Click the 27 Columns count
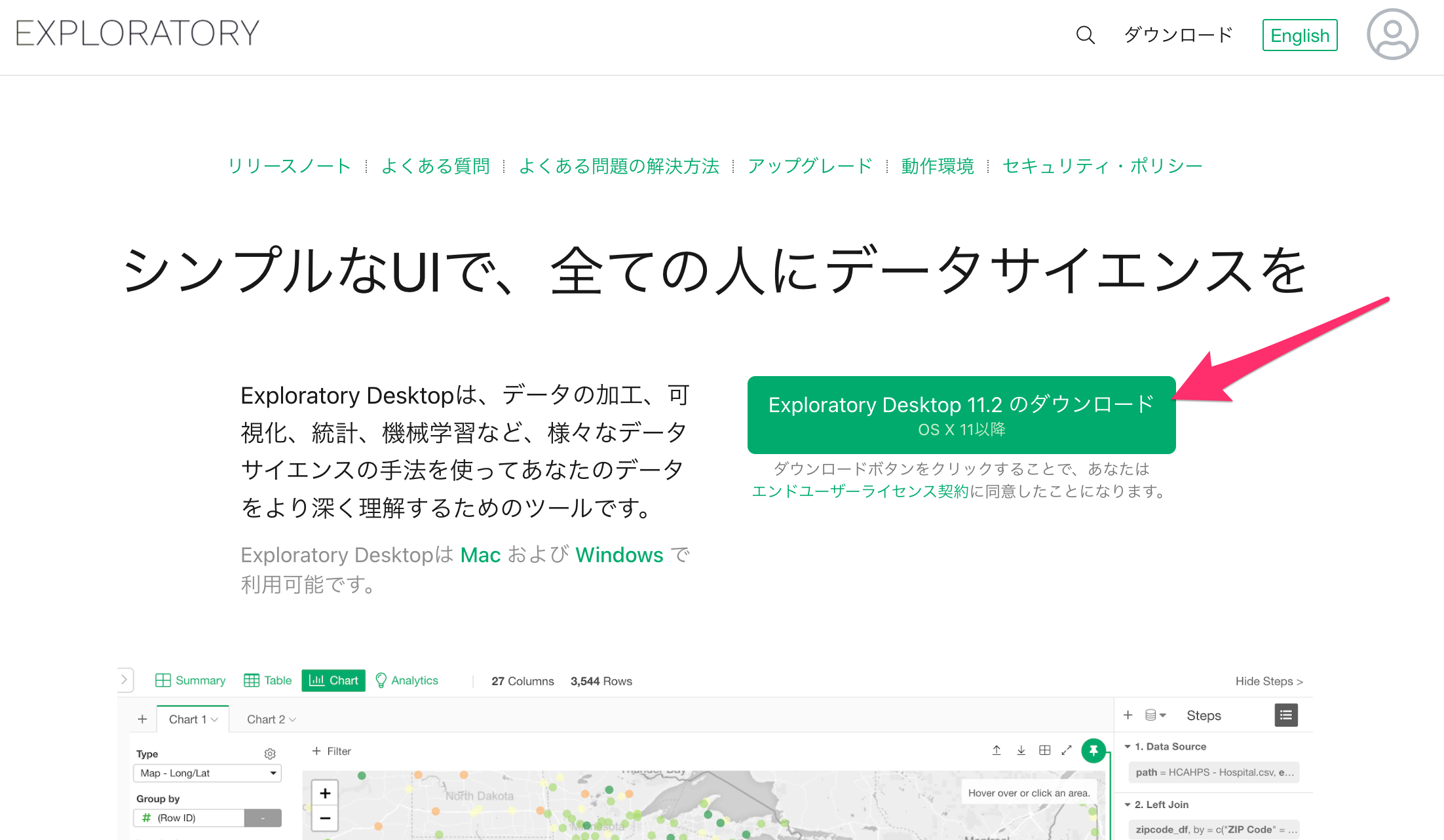The height and width of the screenshot is (840, 1444). coord(523,681)
